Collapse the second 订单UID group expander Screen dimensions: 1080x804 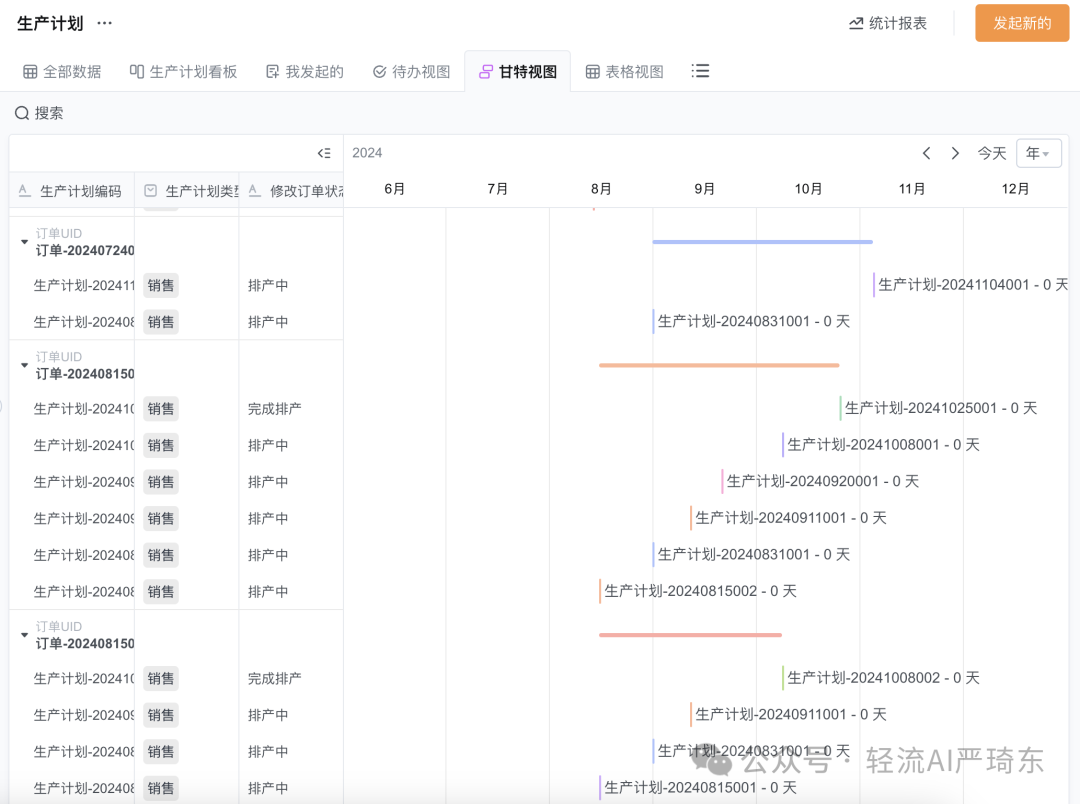24,364
